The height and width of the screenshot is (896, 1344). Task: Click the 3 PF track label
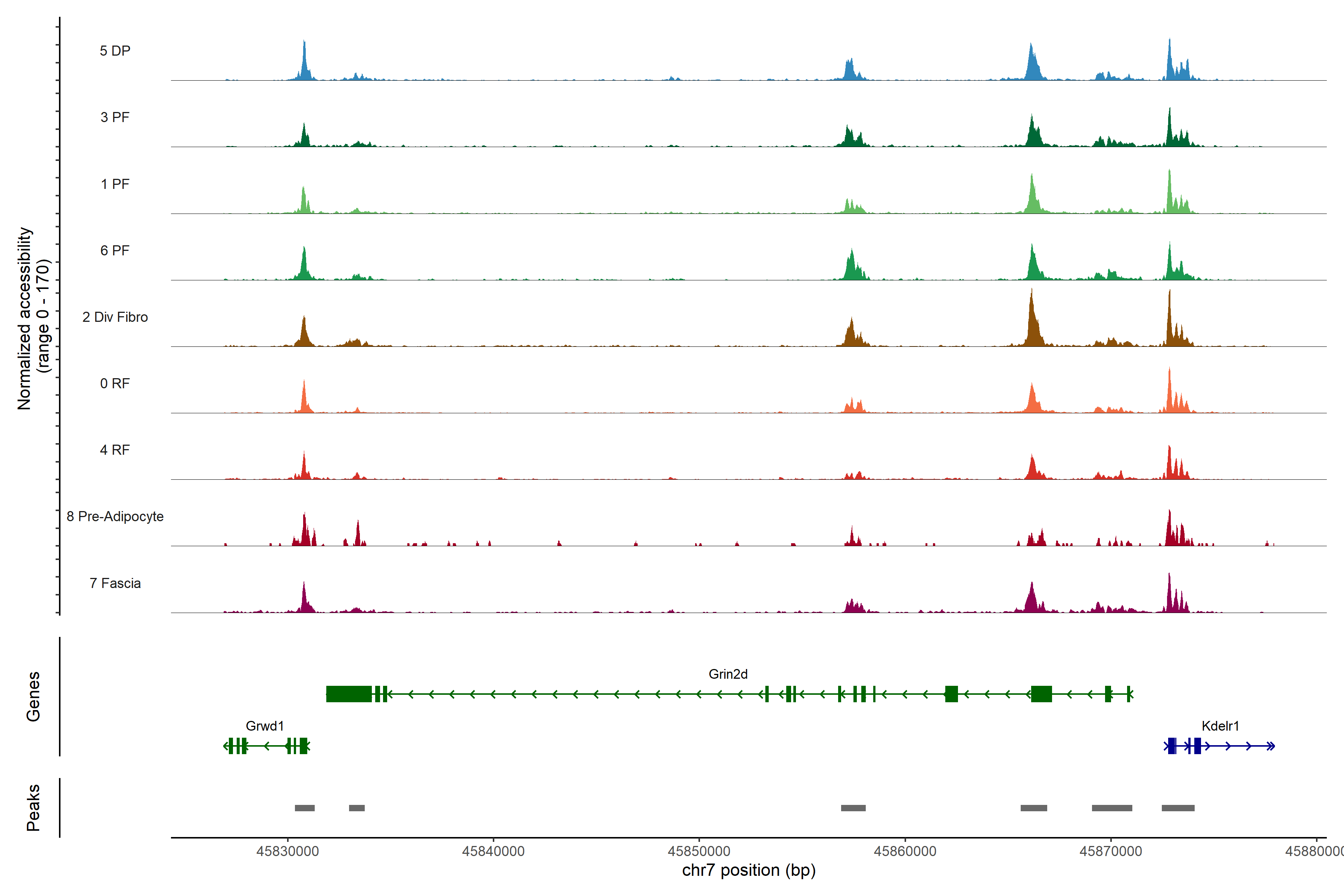tap(115, 117)
